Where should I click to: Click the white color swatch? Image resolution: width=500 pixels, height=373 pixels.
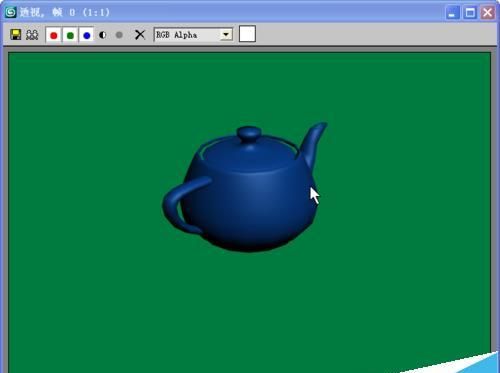tap(247, 34)
